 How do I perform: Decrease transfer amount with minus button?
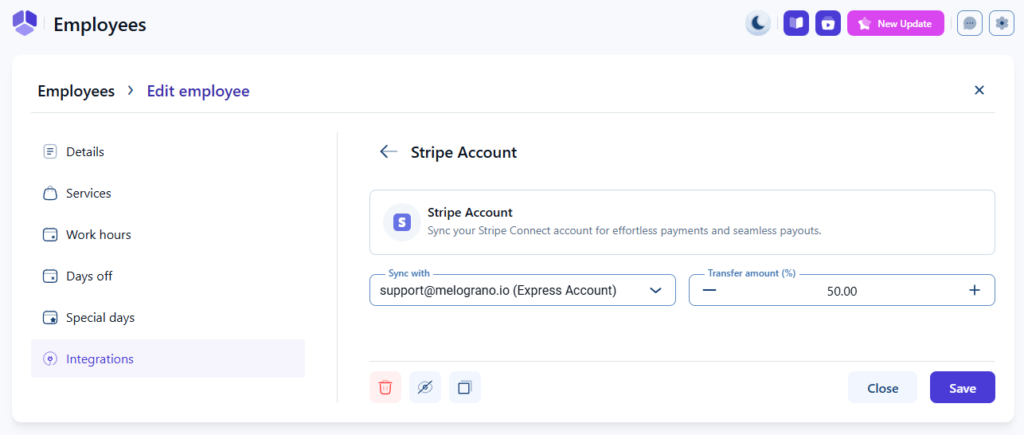pyautogui.click(x=709, y=290)
